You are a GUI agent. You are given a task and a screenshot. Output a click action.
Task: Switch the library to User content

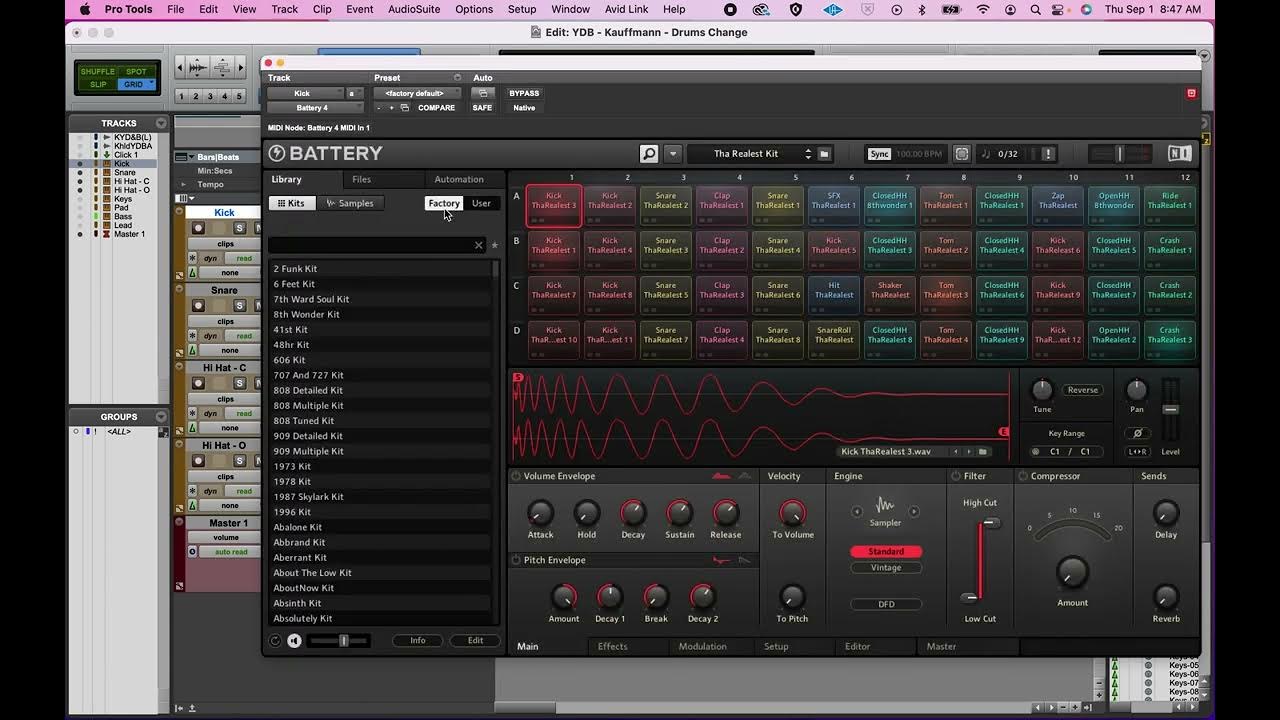tap(481, 203)
